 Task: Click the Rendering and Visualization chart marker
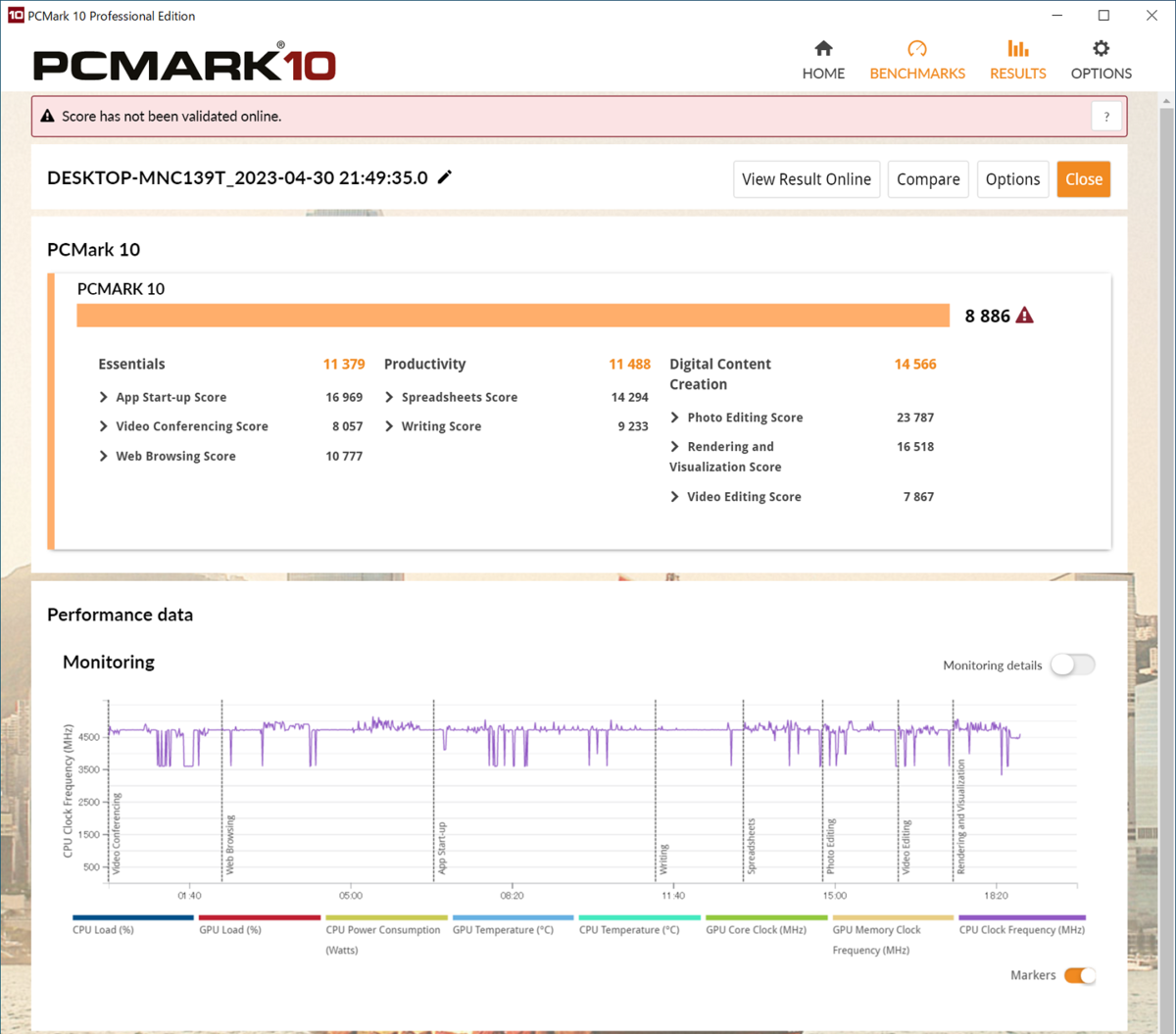coord(960,817)
